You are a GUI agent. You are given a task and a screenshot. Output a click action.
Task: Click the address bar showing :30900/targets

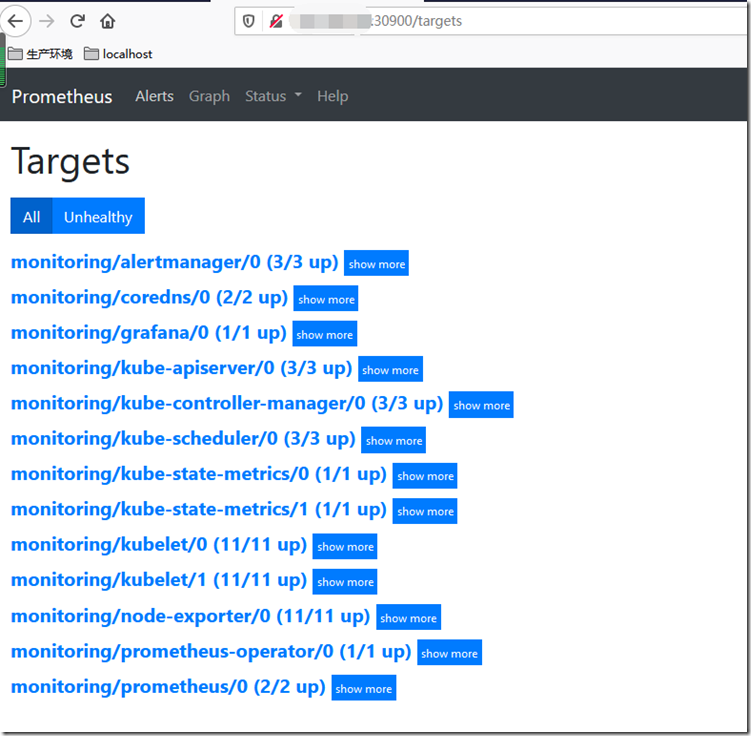point(491,21)
